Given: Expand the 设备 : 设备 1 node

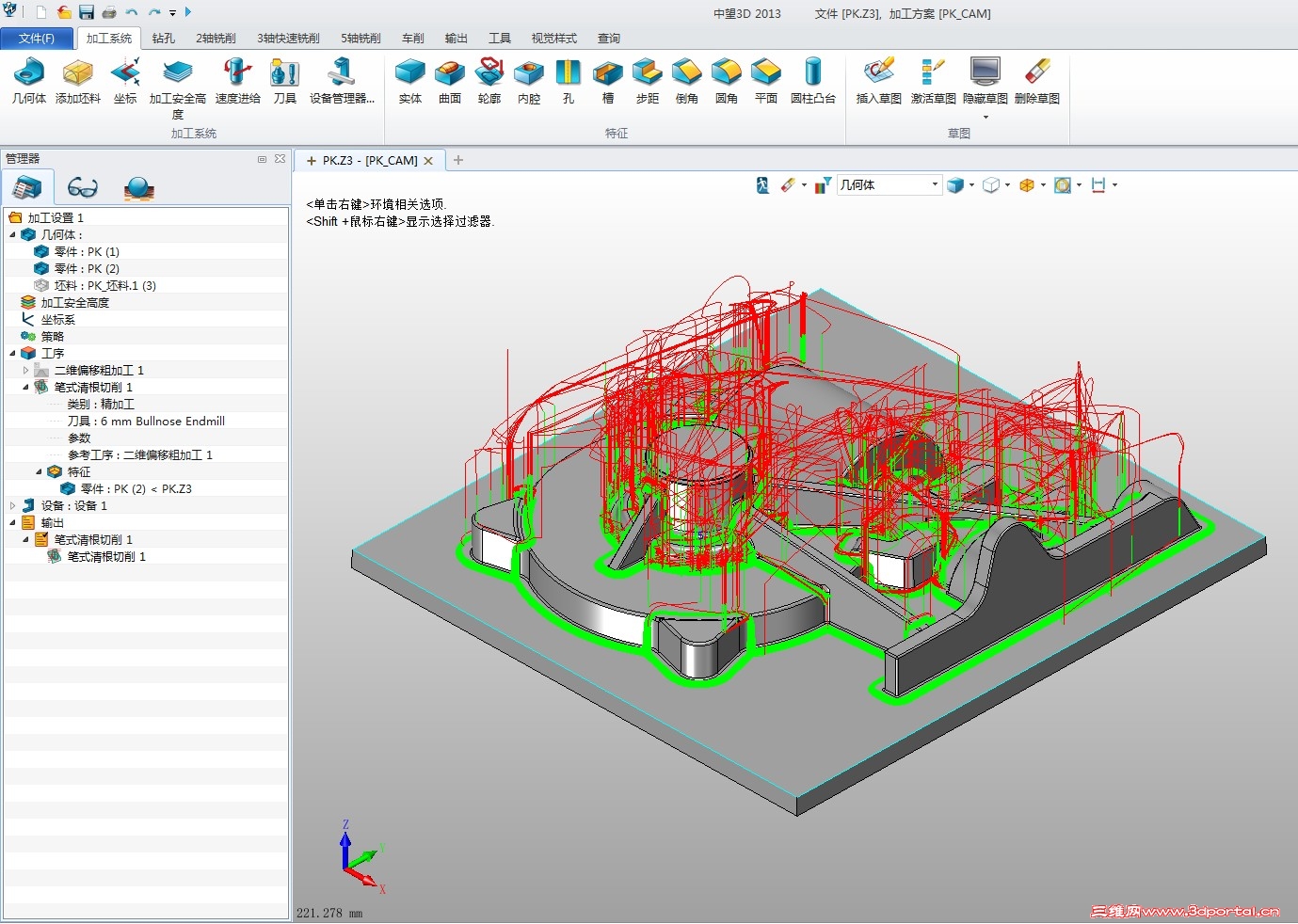Looking at the screenshot, I should pos(12,505).
